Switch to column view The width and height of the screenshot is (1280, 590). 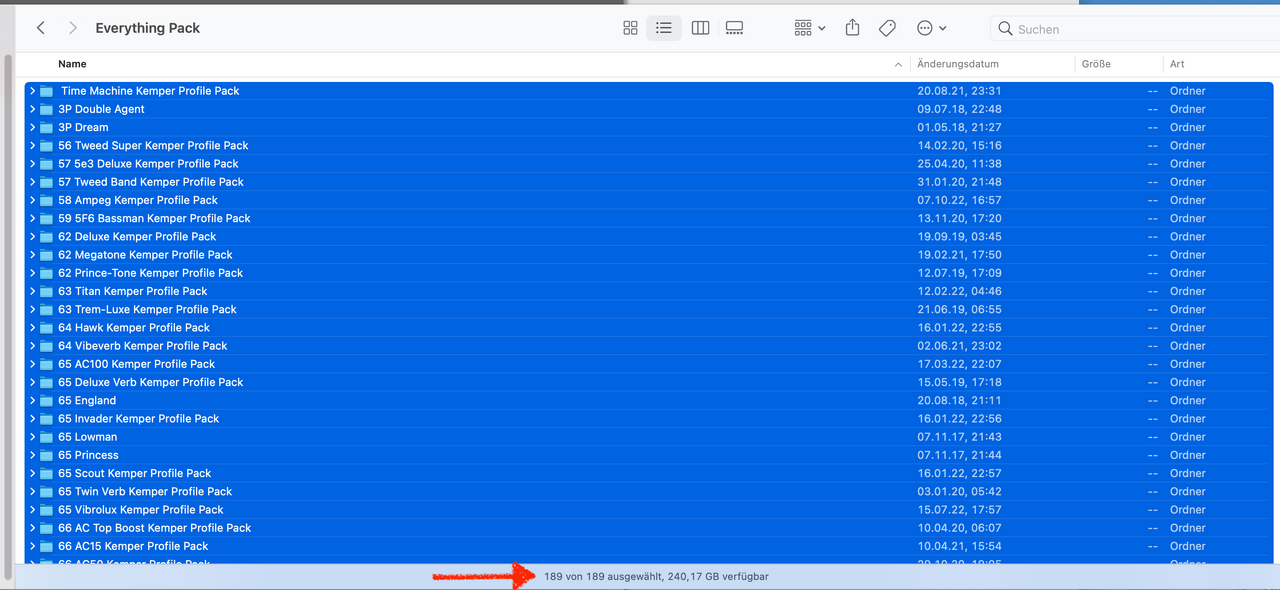point(700,28)
